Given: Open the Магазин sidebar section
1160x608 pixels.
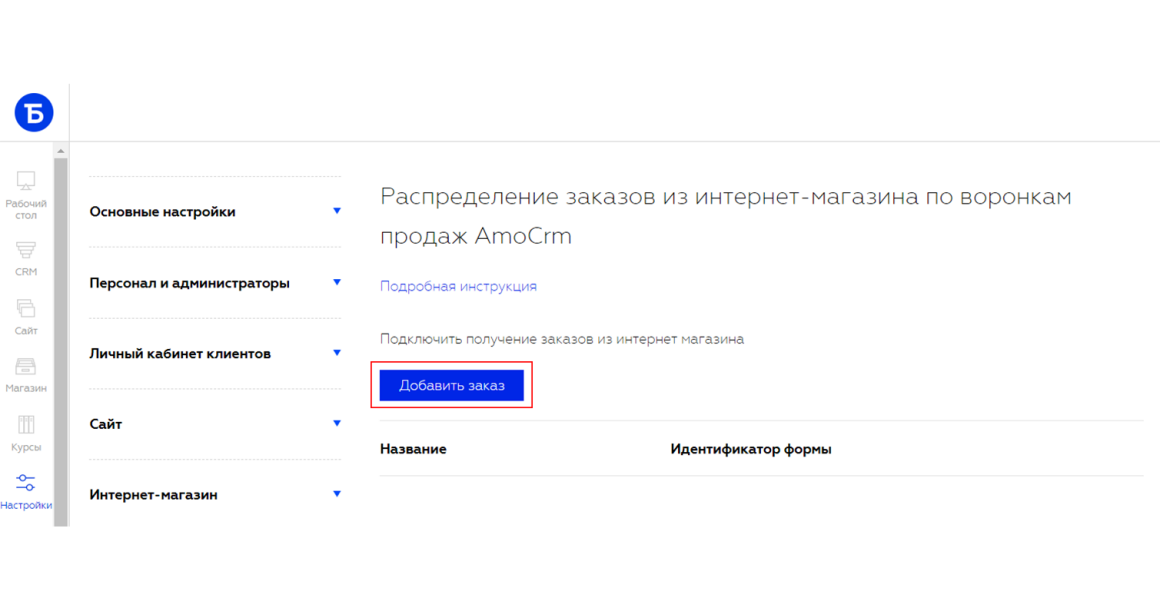Looking at the screenshot, I should pyautogui.click(x=26, y=375).
